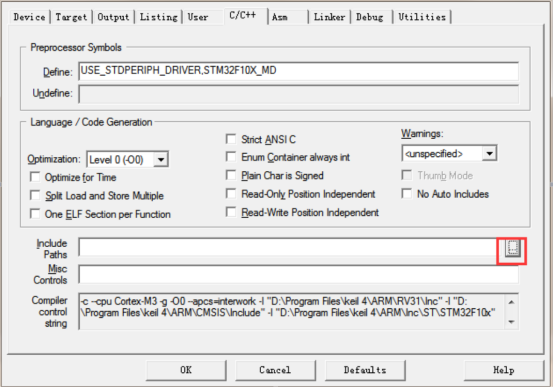Select the User tab
Image resolution: width=554 pixels, height=388 pixels.
coord(198,17)
